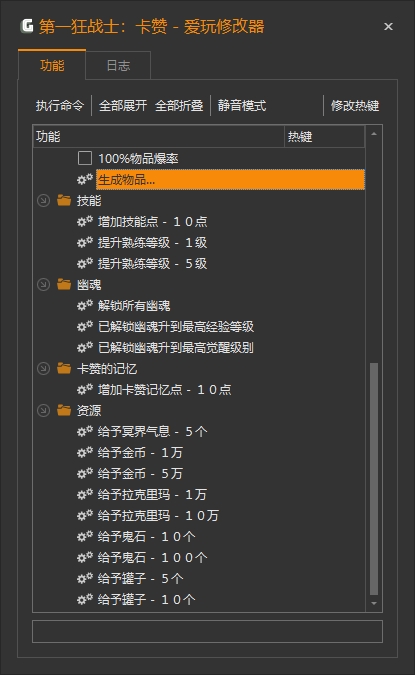Toggle 静音模式 in the toolbar
Image resolution: width=415 pixels, height=675 pixels.
click(x=242, y=105)
